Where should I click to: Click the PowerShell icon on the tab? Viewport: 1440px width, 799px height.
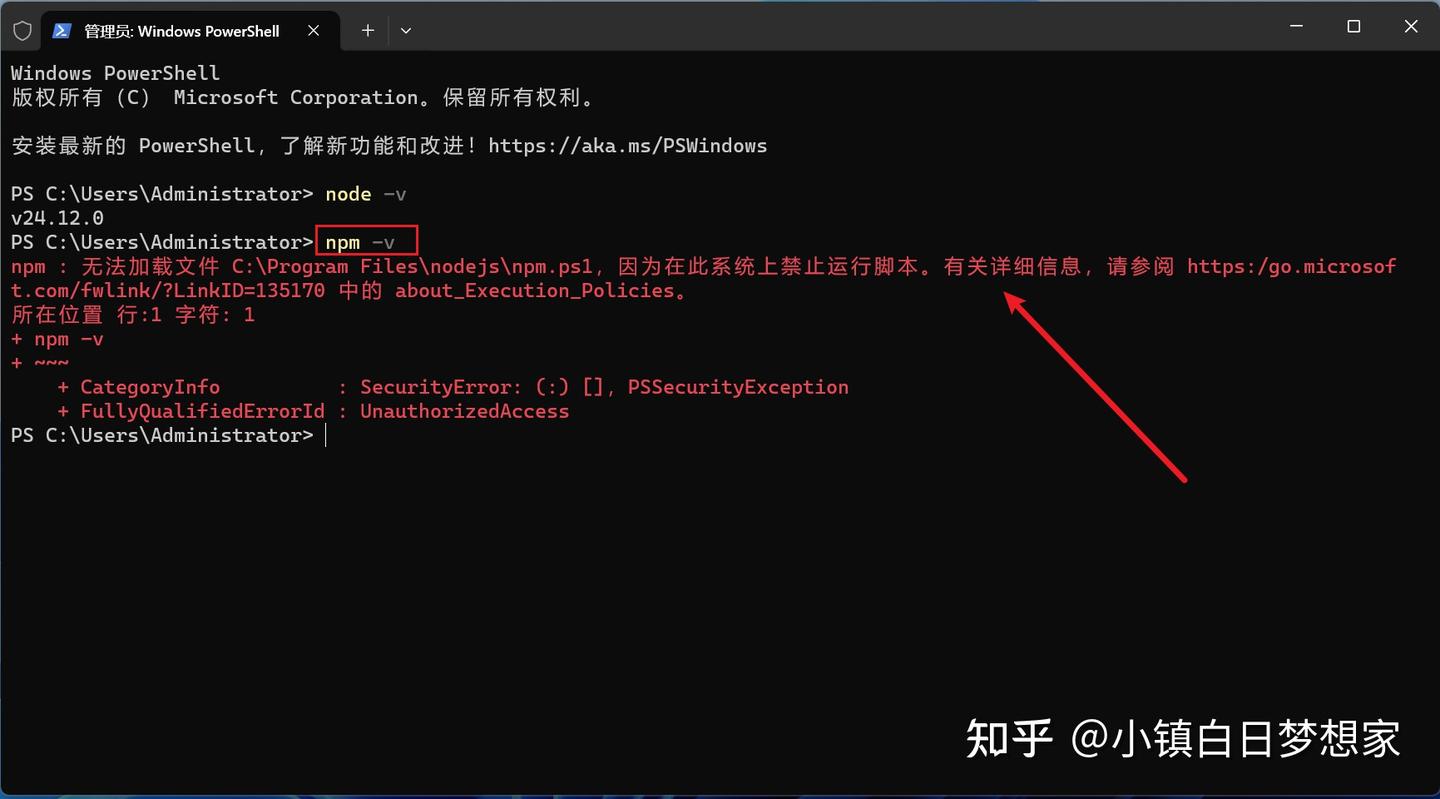(x=62, y=31)
